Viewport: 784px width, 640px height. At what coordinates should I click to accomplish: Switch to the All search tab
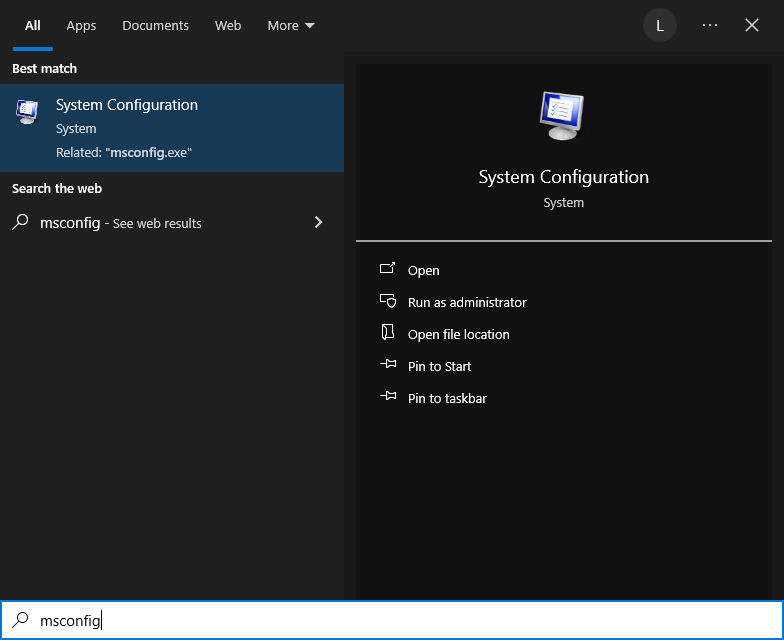(32, 26)
